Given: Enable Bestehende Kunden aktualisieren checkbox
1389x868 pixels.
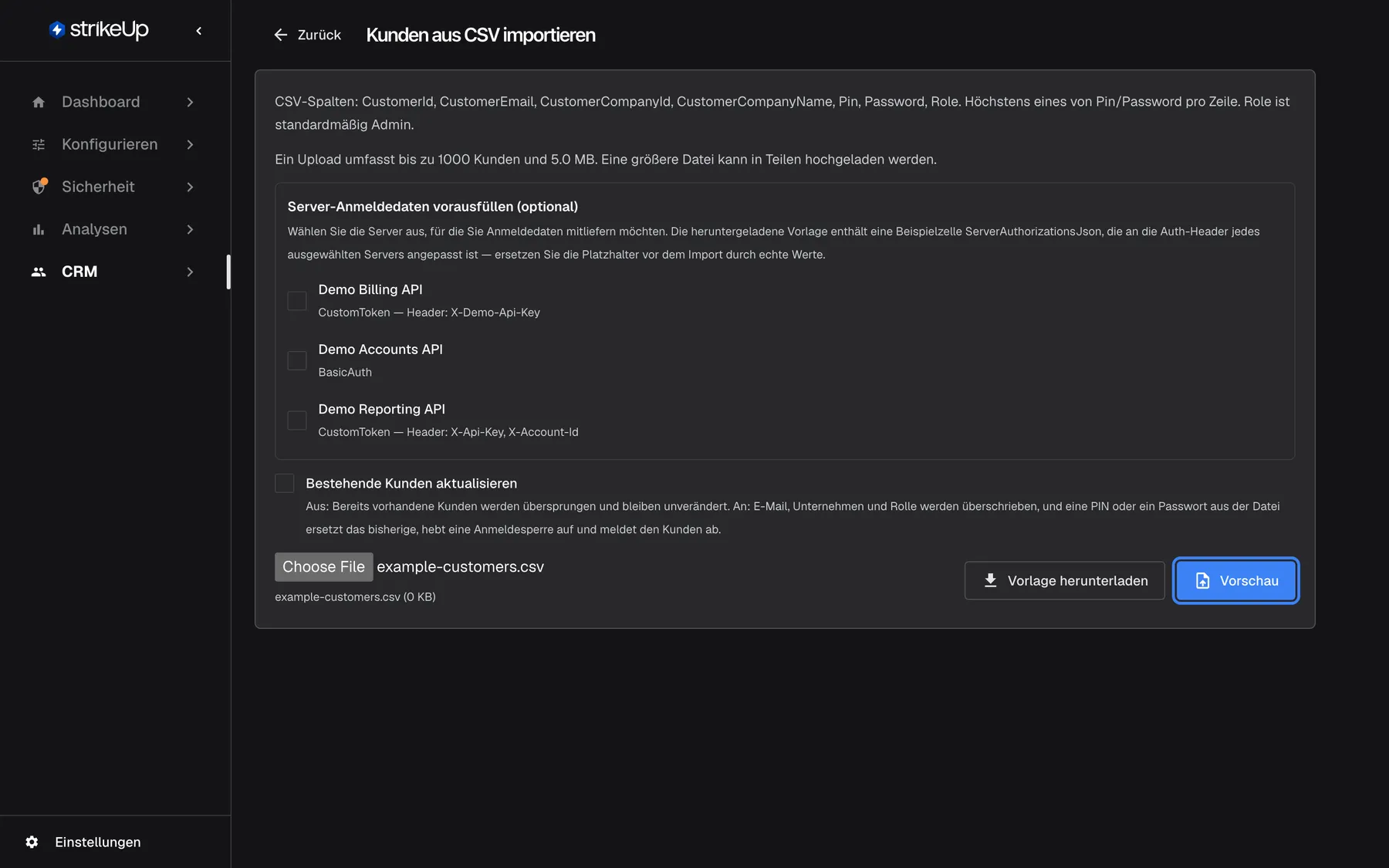Looking at the screenshot, I should [x=285, y=483].
